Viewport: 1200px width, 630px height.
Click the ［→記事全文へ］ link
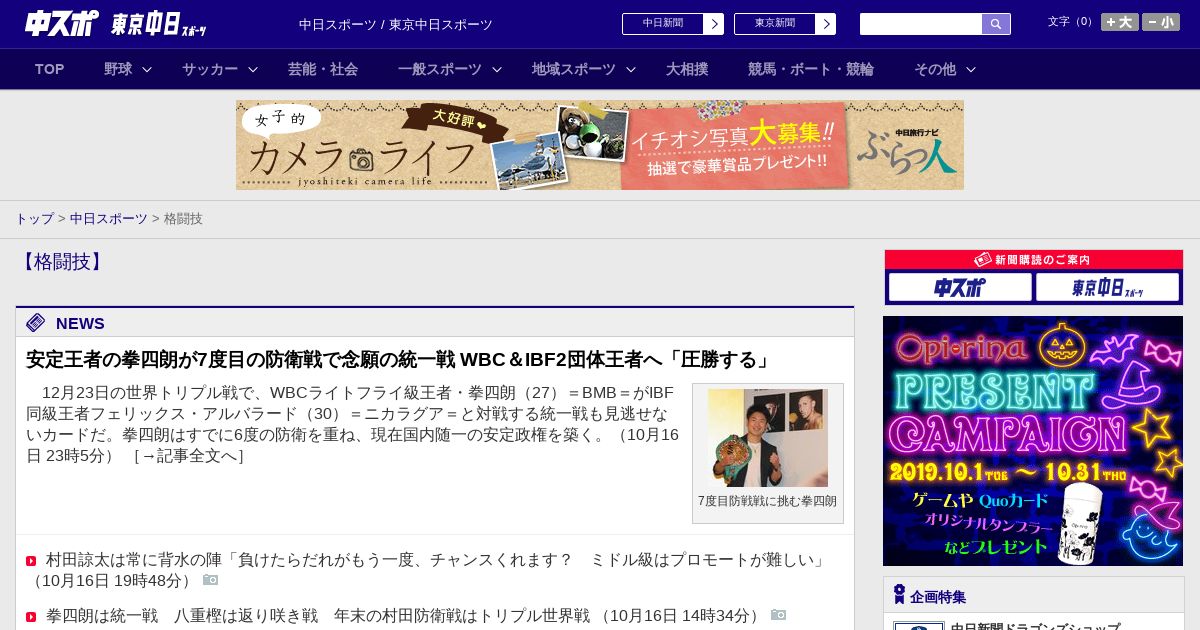click(188, 456)
